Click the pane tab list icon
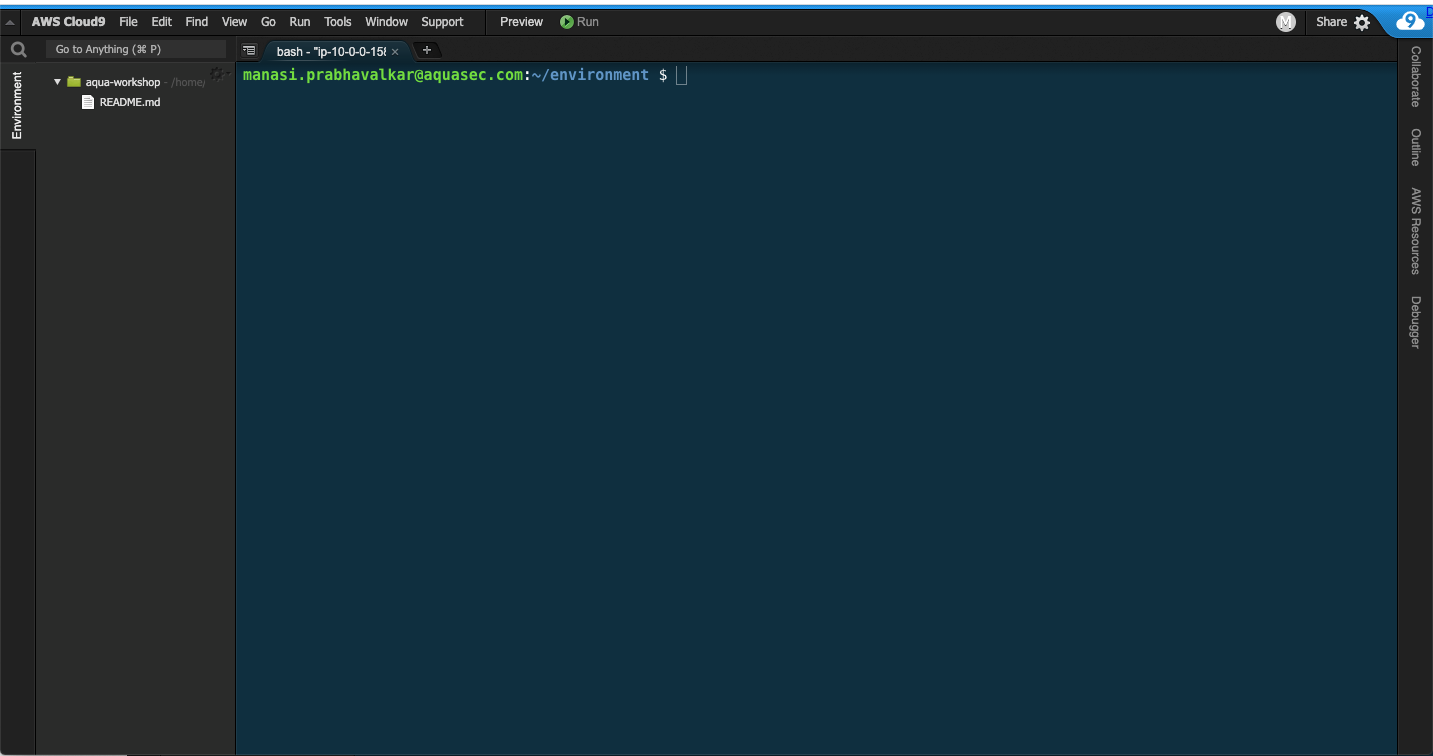 click(249, 50)
